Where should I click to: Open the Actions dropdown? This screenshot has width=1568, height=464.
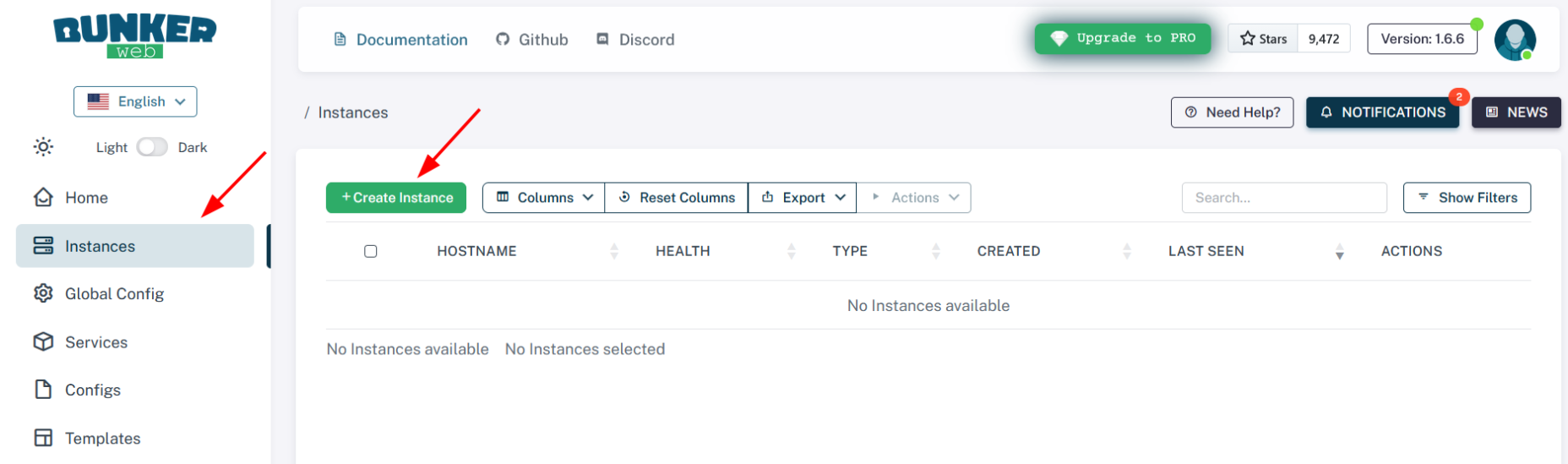pyautogui.click(x=914, y=198)
